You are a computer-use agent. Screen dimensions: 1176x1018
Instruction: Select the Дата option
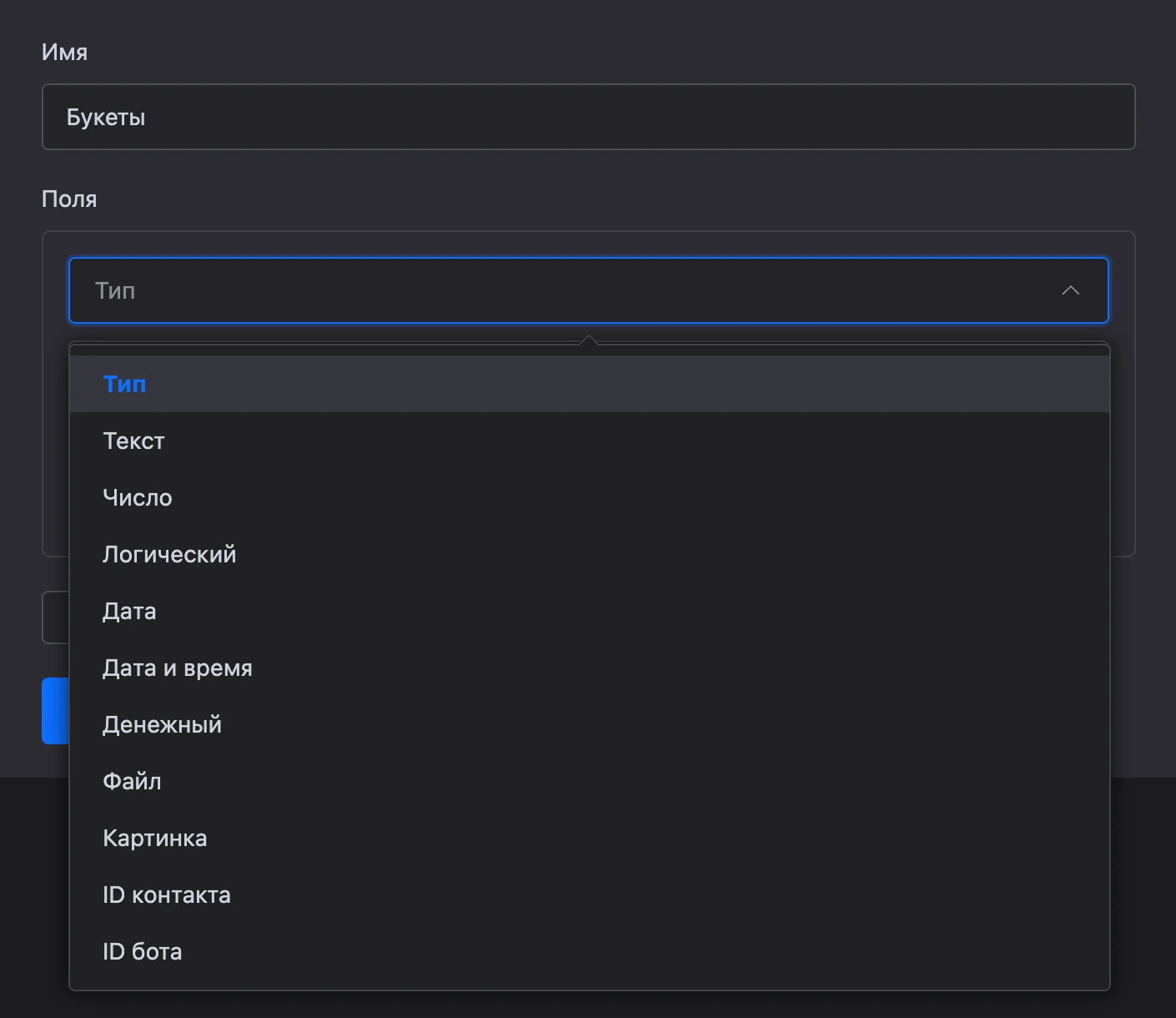tap(590, 611)
